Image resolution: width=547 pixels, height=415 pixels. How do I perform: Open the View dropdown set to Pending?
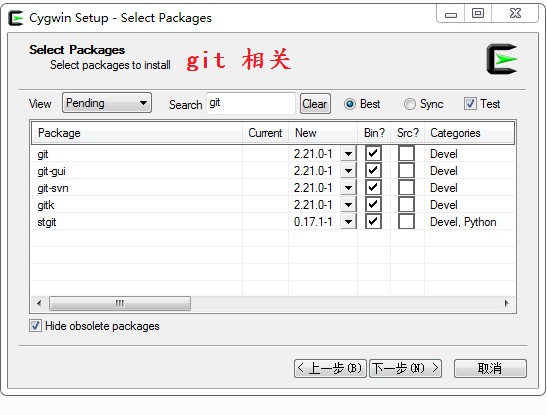tap(107, 103)
